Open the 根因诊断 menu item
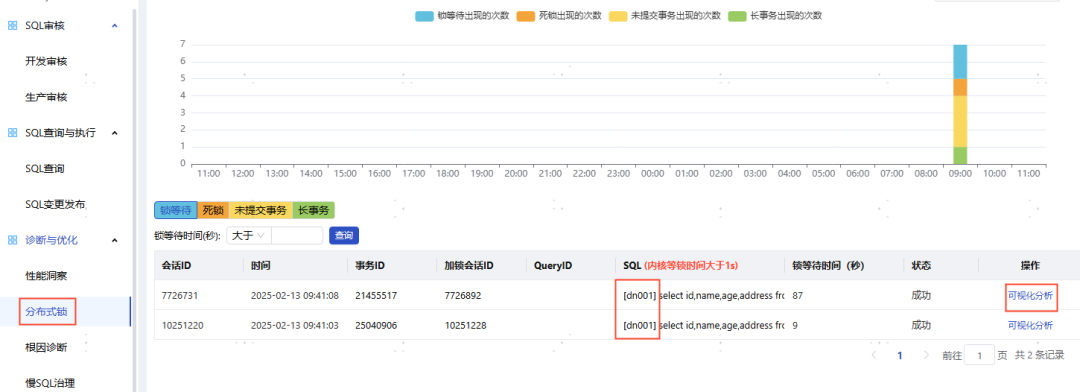Viewport: 1080px width, 392px height. (x=46, y=347)
